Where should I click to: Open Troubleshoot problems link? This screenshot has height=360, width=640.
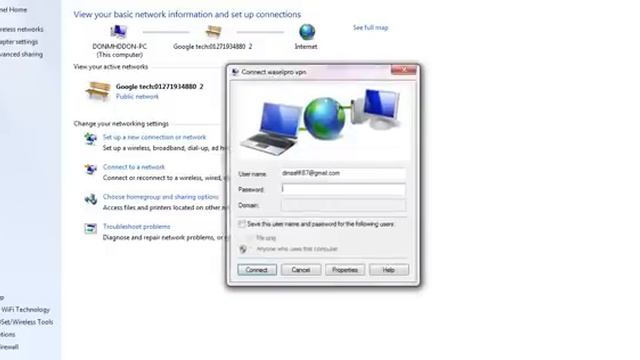(136, 227)
